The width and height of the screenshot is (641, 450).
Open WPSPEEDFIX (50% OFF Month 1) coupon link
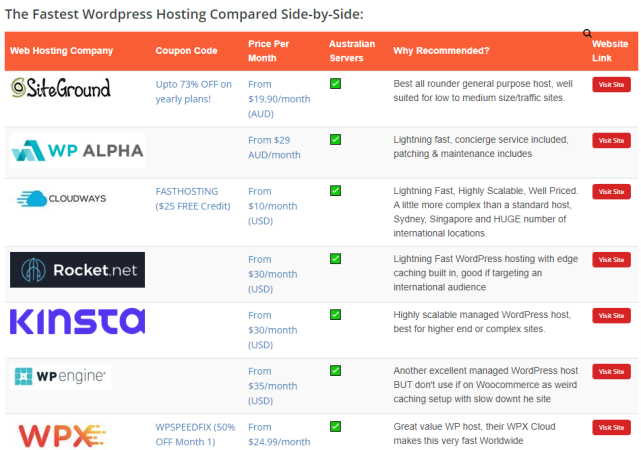(195, 434)
